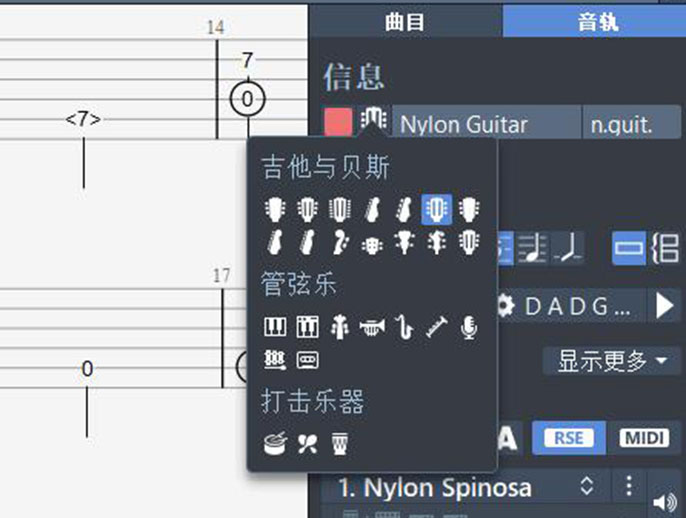Image resolution: width=686 pixels, height=518 pixels.
Task: Open the D A D G tuning selector
Action: coord(577,306)
